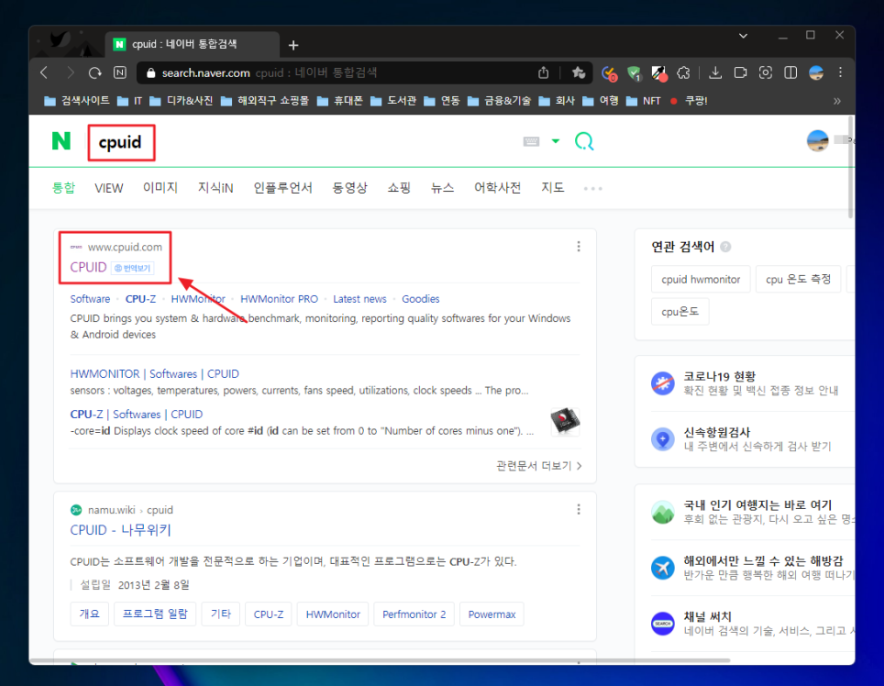Expand the search history dropdown arrow
884x686 pixels.
[x=555, y=141]
